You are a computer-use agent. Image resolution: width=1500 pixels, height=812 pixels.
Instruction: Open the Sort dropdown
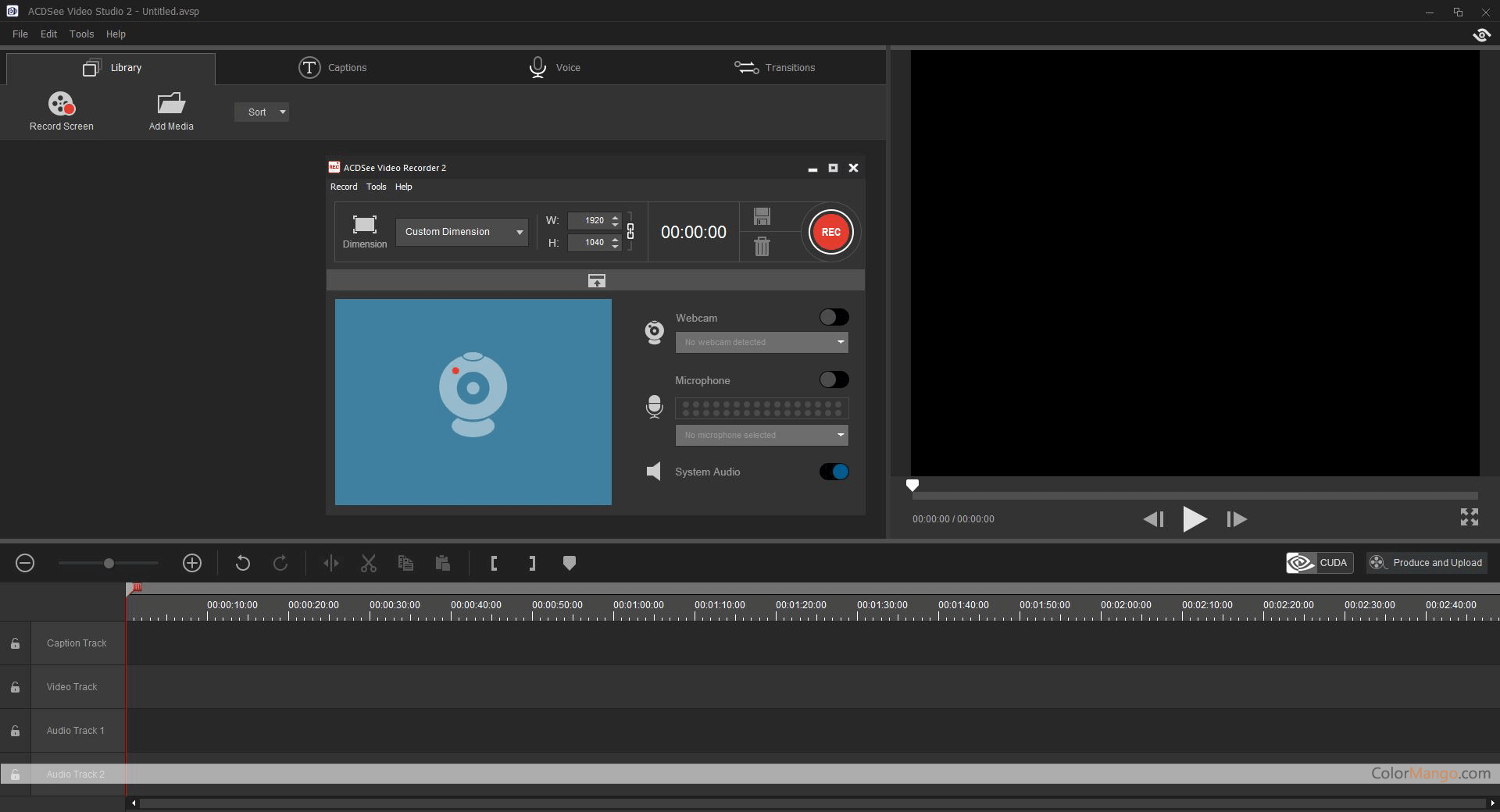[x=262, y=112]
